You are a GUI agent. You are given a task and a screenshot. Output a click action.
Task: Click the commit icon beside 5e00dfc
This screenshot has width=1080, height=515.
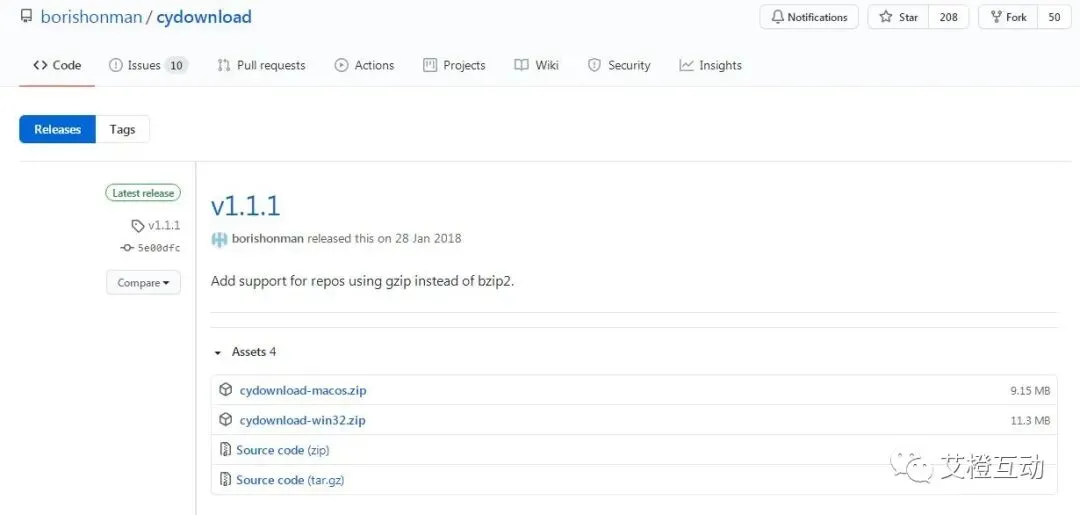[127, 248]
